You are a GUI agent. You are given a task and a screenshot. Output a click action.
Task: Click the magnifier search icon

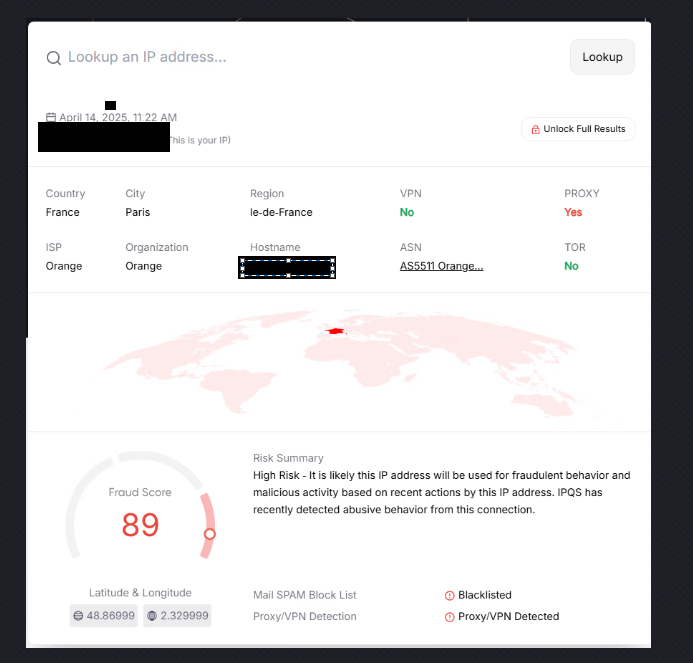pos(54,58)
